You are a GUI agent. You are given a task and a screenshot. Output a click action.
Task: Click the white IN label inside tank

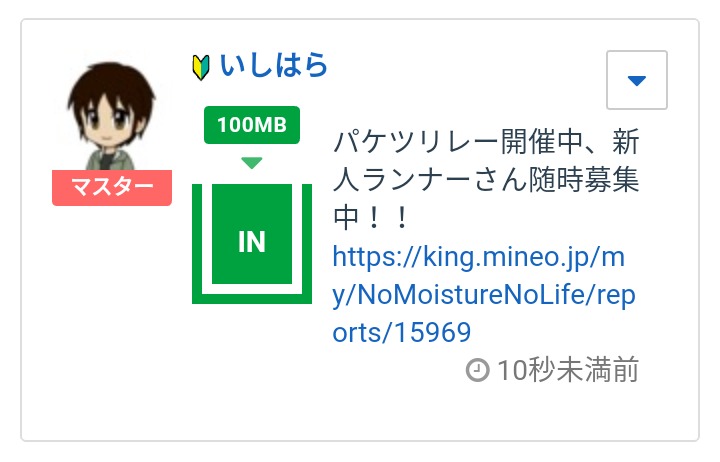pyautogui.click(x=251, y=242)
